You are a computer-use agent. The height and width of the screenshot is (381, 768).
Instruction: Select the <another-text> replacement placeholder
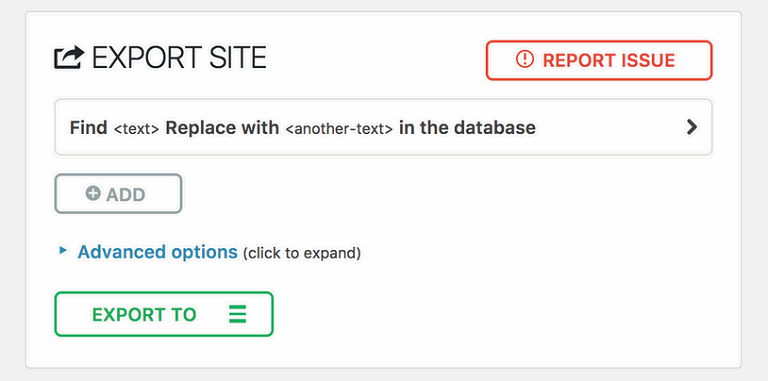click(339, 129)
